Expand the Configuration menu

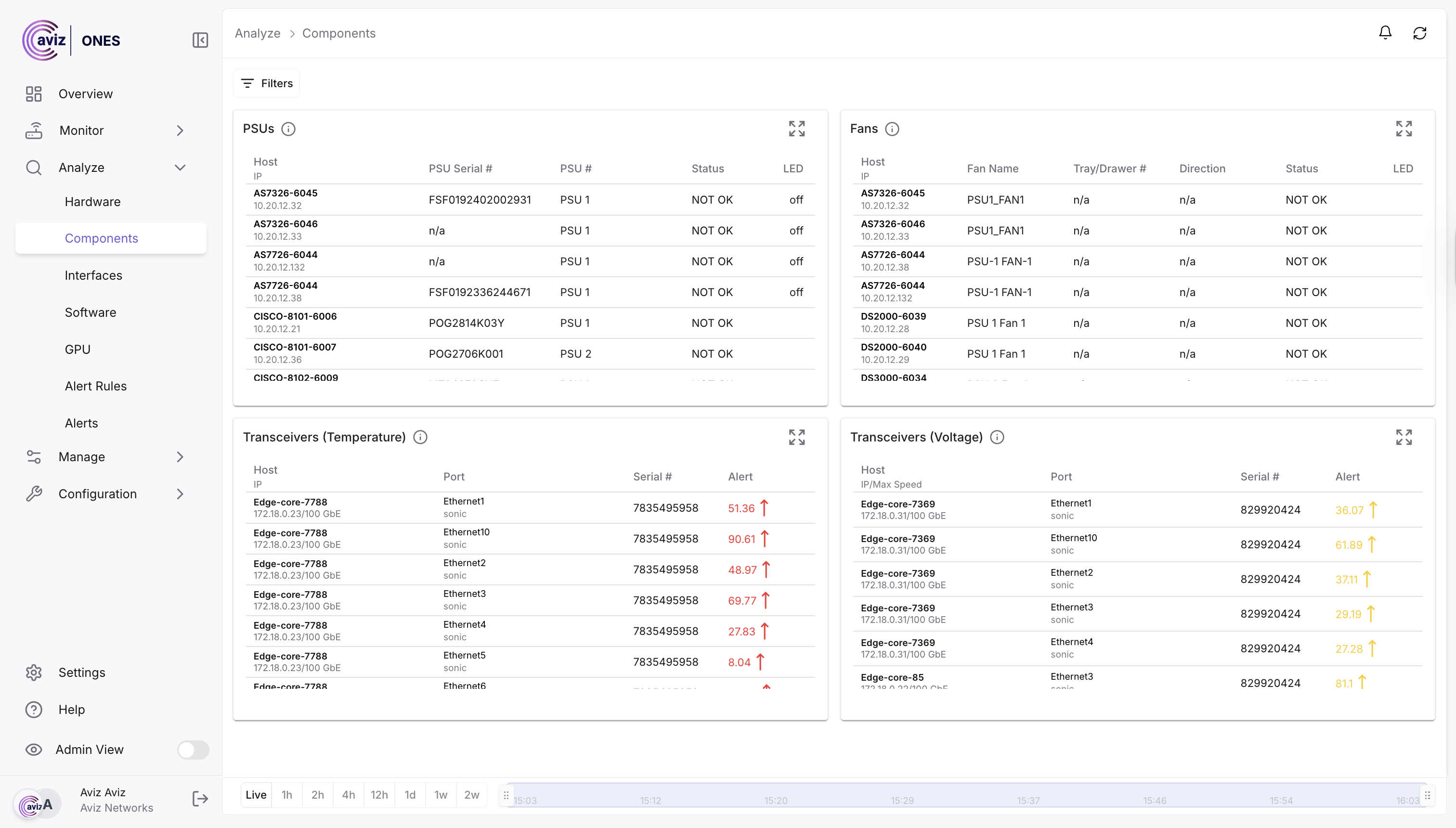tap(180, 493)
